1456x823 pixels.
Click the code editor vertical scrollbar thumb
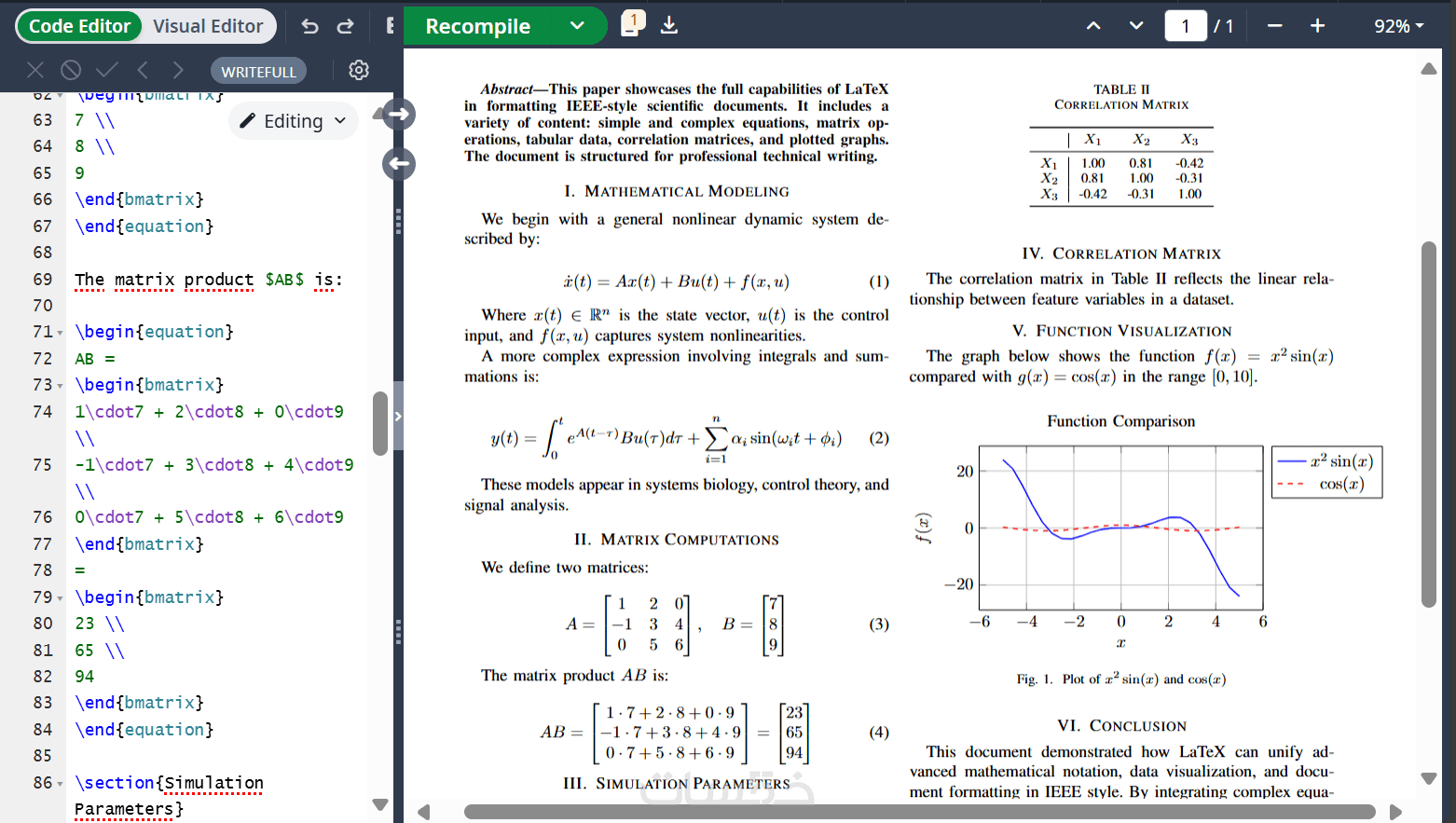point(380,423)
